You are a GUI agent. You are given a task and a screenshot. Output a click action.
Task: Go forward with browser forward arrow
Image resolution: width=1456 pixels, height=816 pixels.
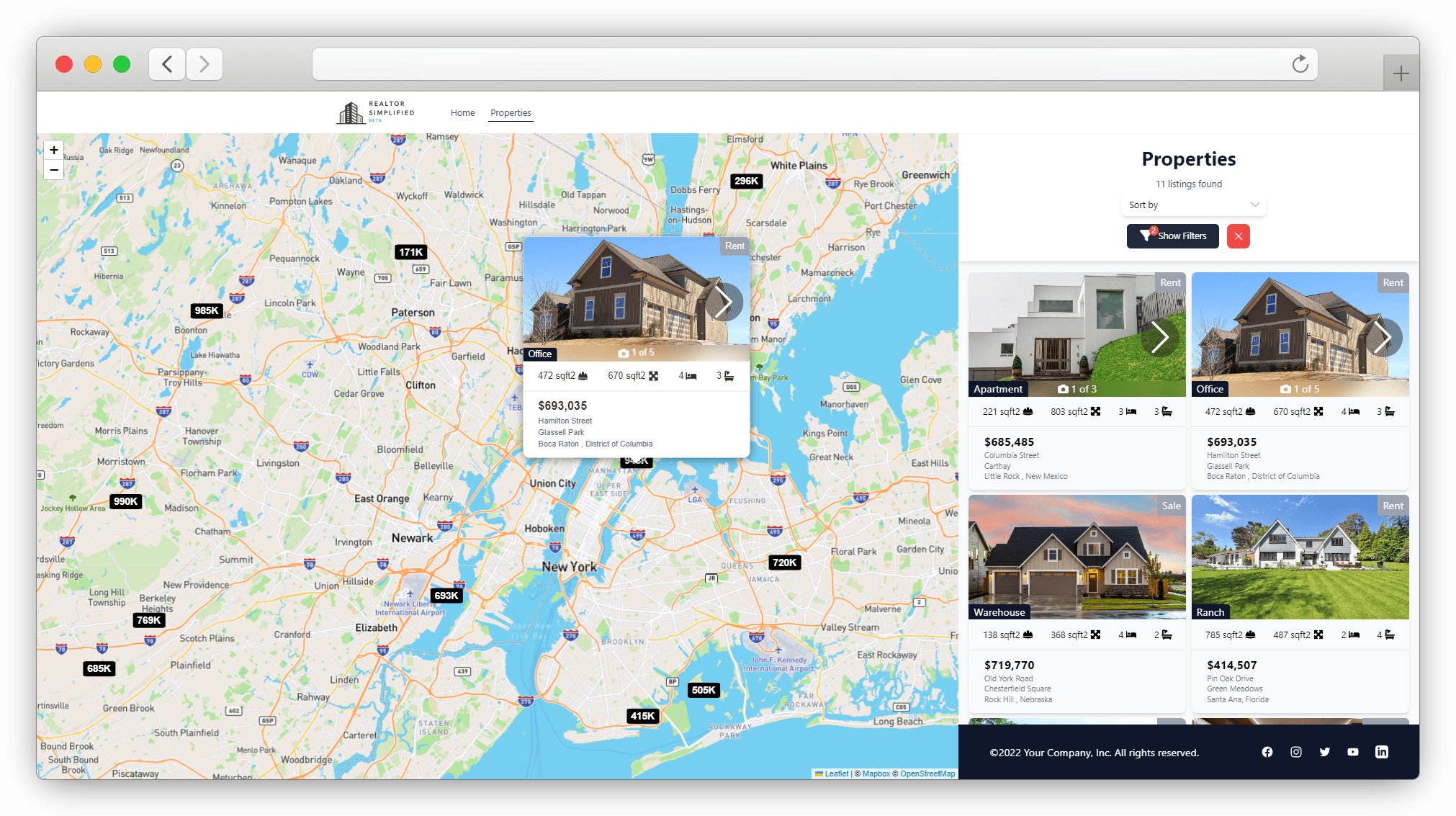click(x=204, y=64)
